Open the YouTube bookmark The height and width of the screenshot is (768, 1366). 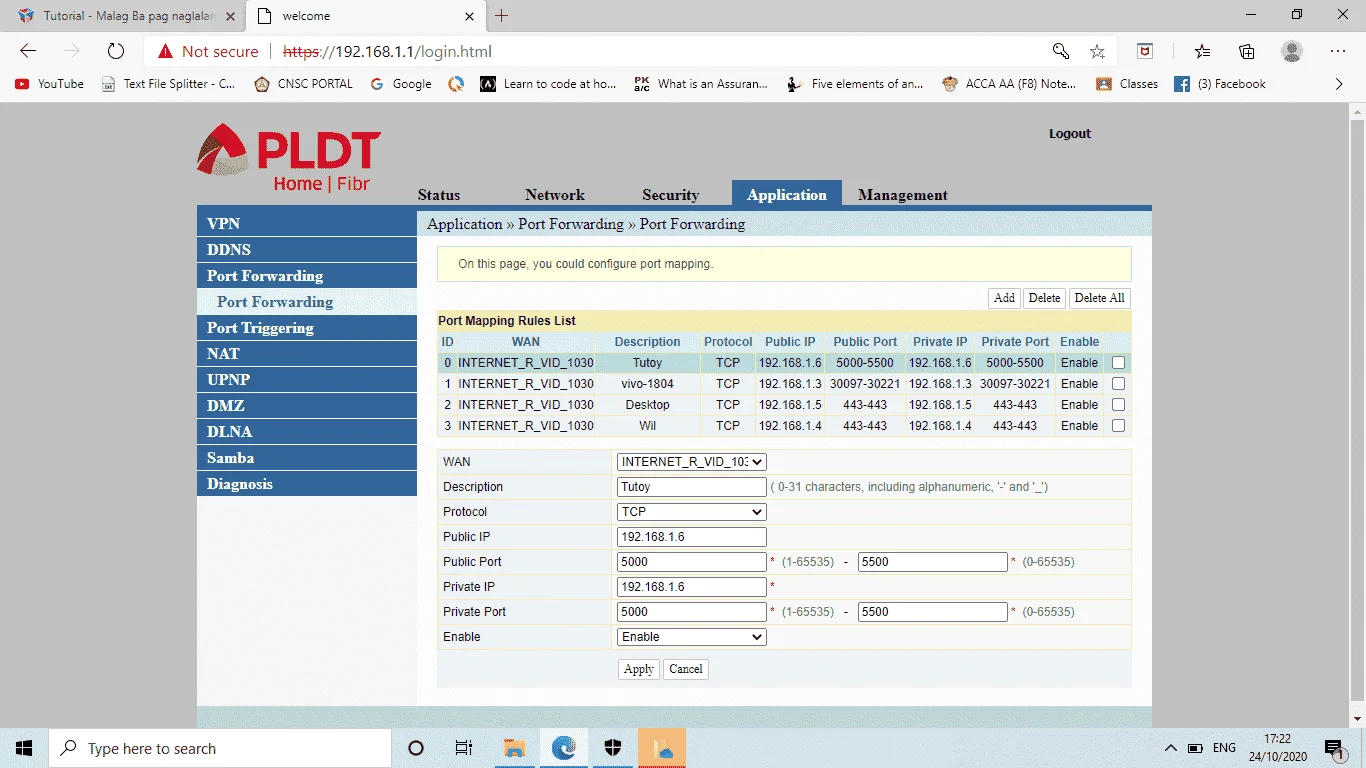(x=50, y=84)
